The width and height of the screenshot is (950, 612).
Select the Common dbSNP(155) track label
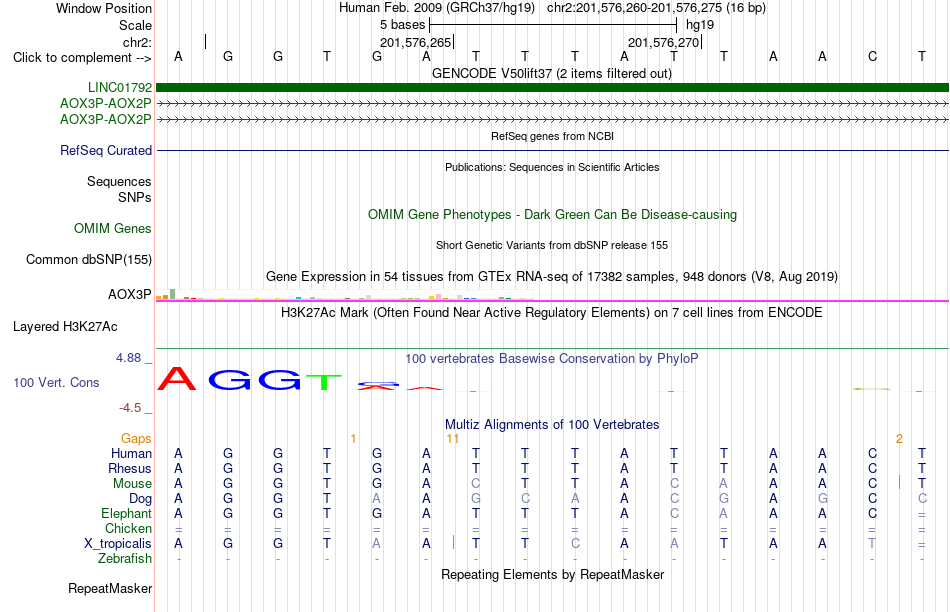(x=89, y=259)
